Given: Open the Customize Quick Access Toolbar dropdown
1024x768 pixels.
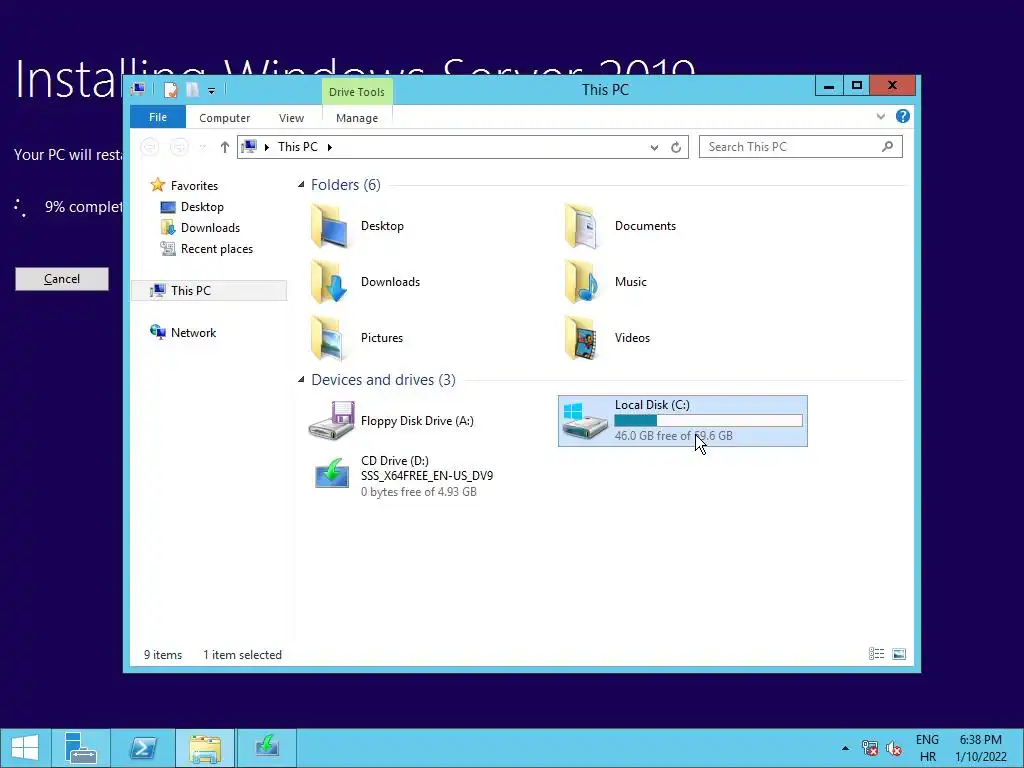Looking at the screenshot, I should [212, 91].
